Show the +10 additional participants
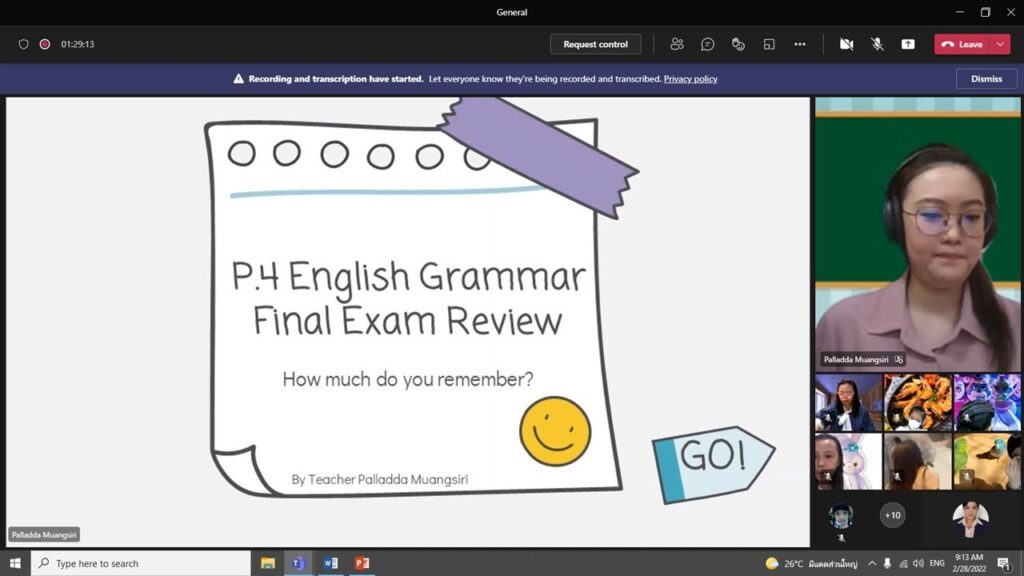1024x576 pixels. click(892, 515)
